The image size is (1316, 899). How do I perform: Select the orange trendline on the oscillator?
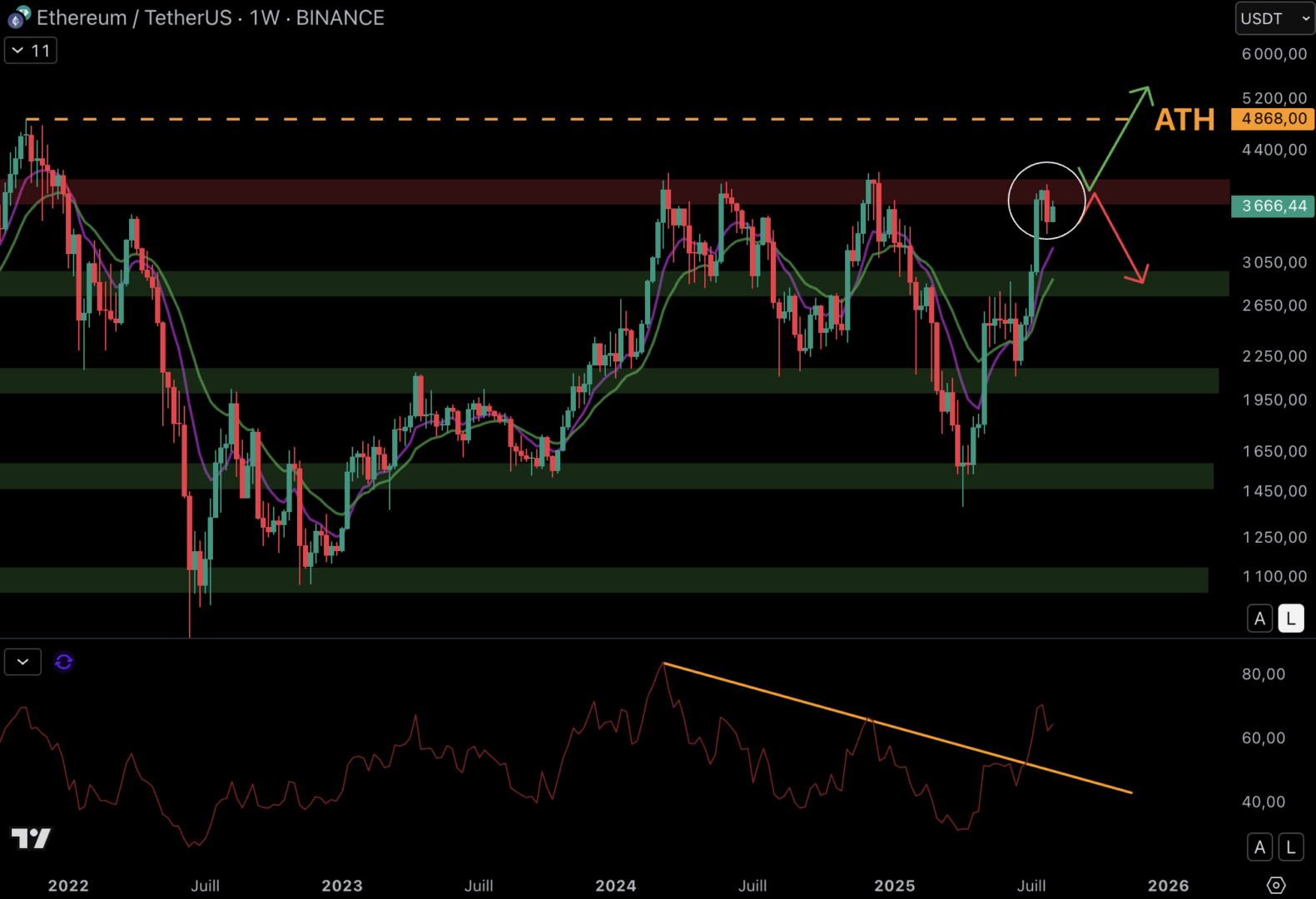pos(899,729)
